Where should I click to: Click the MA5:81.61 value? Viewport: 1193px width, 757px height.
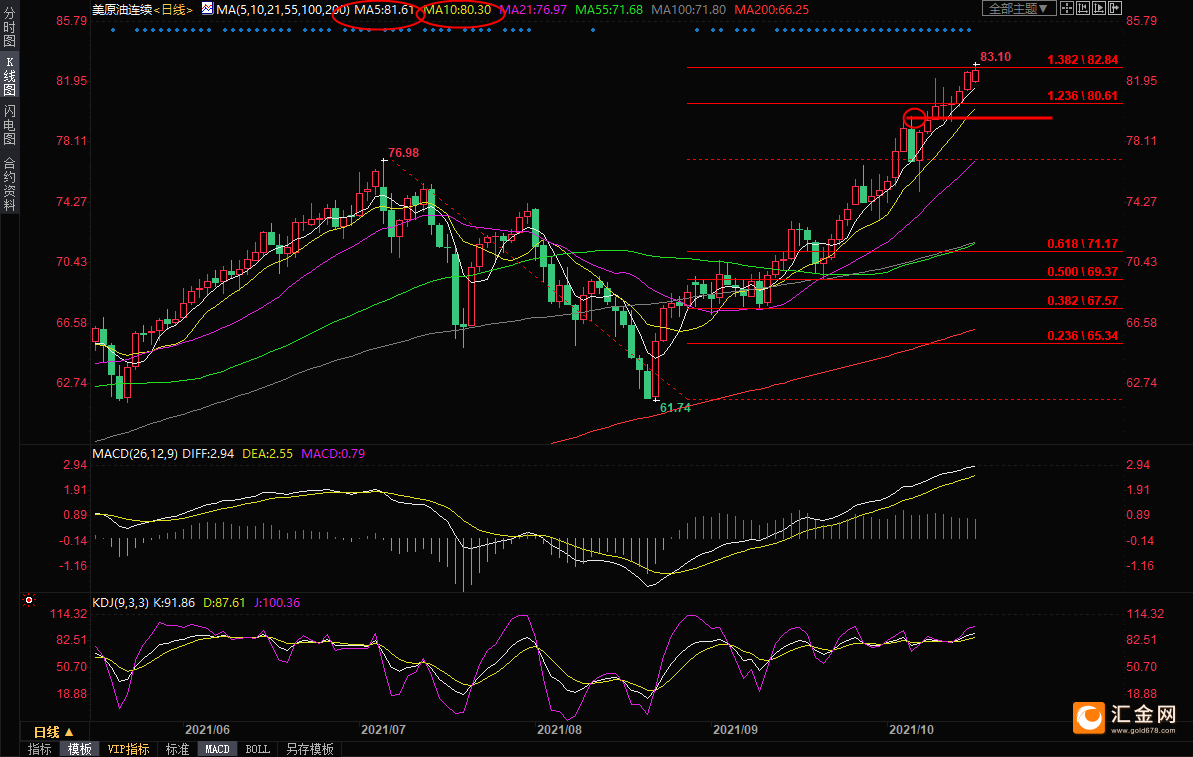384,10
